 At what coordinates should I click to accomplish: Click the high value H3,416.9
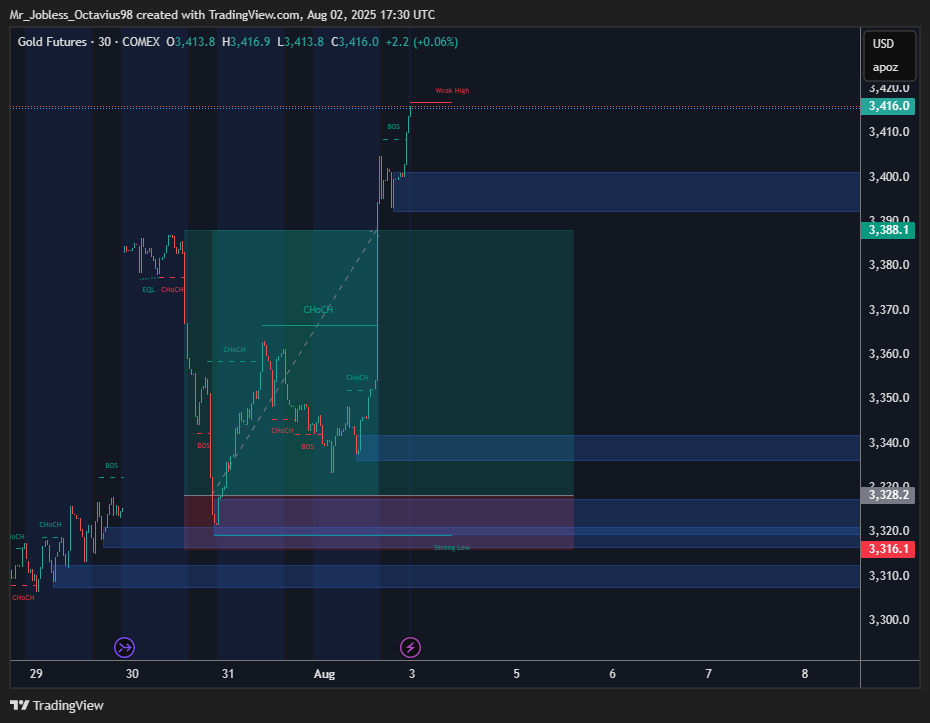[x=246, y=42]
